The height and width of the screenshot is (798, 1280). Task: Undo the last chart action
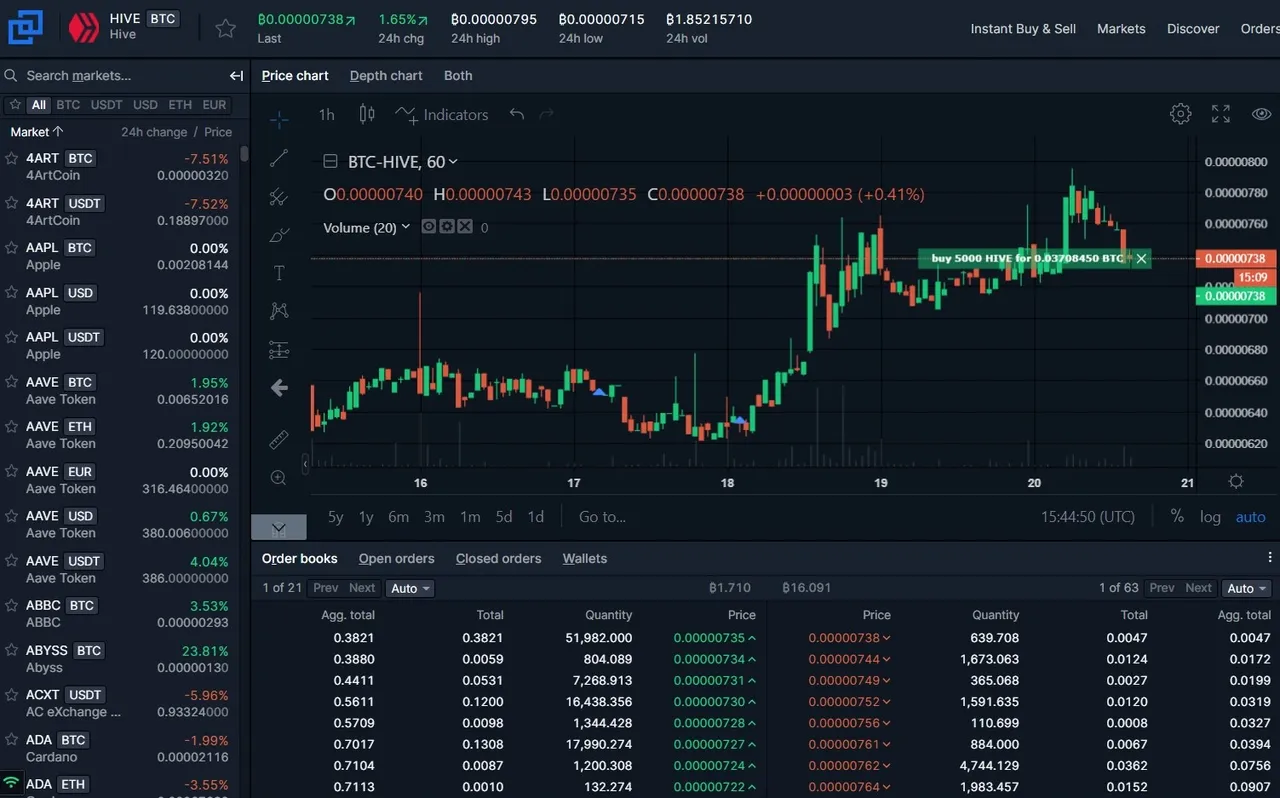pyautogui.click(x=516, y=114)
